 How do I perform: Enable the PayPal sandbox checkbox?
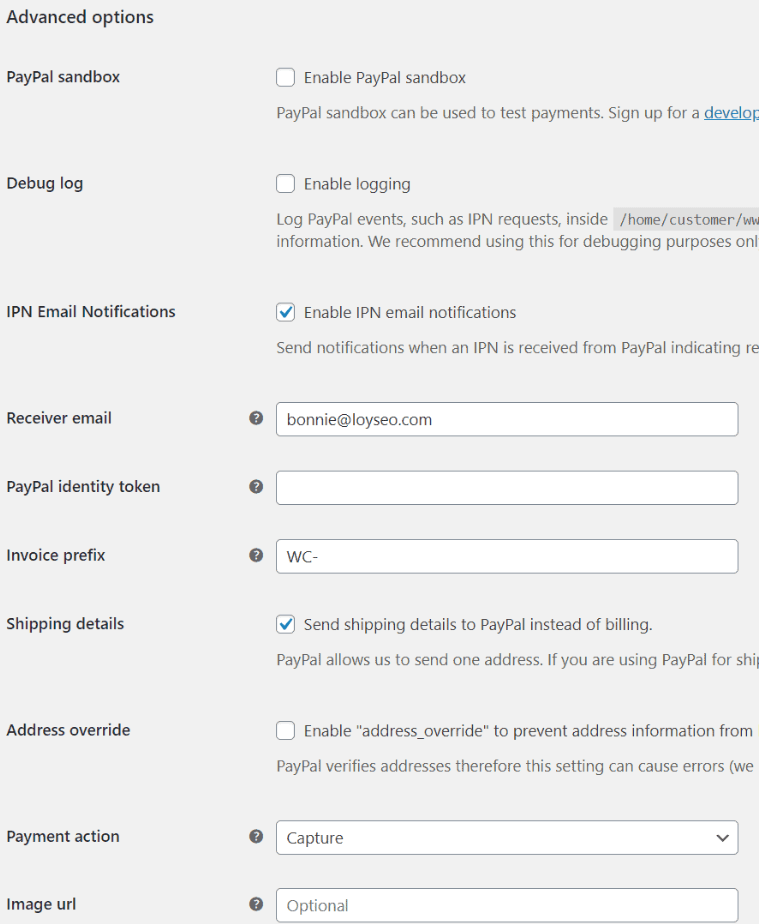pos(286,77)
